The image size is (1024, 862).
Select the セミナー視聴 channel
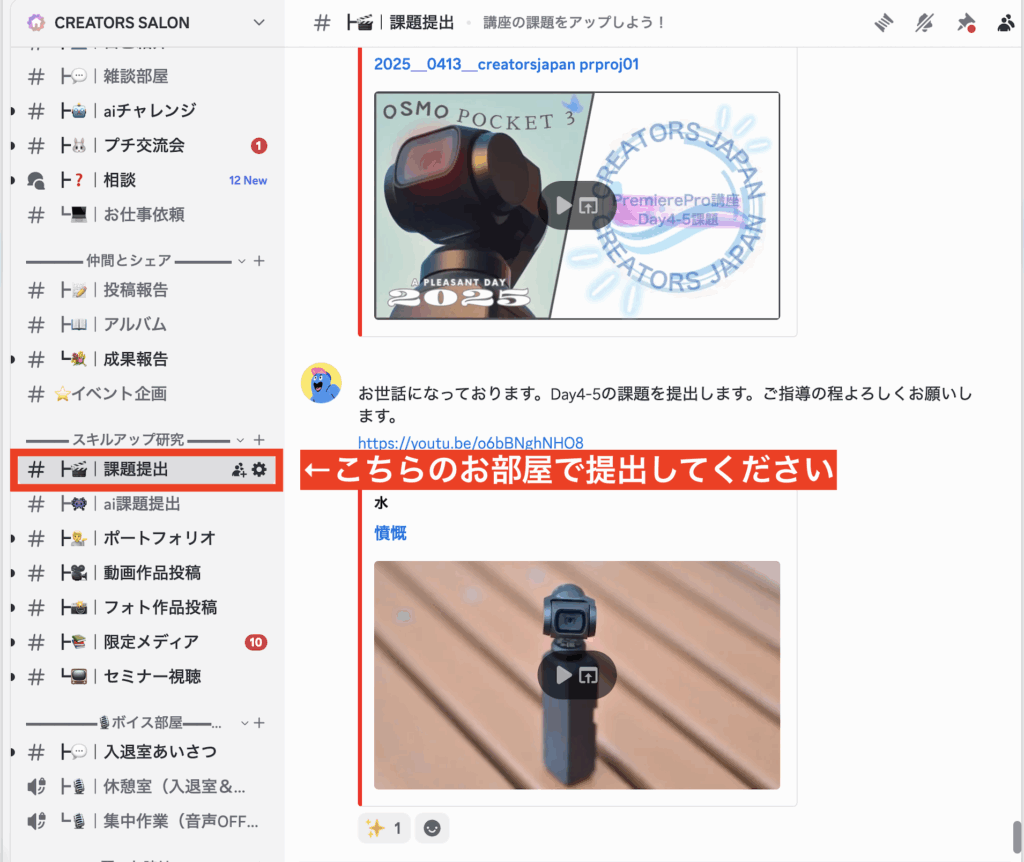[146, 677]
